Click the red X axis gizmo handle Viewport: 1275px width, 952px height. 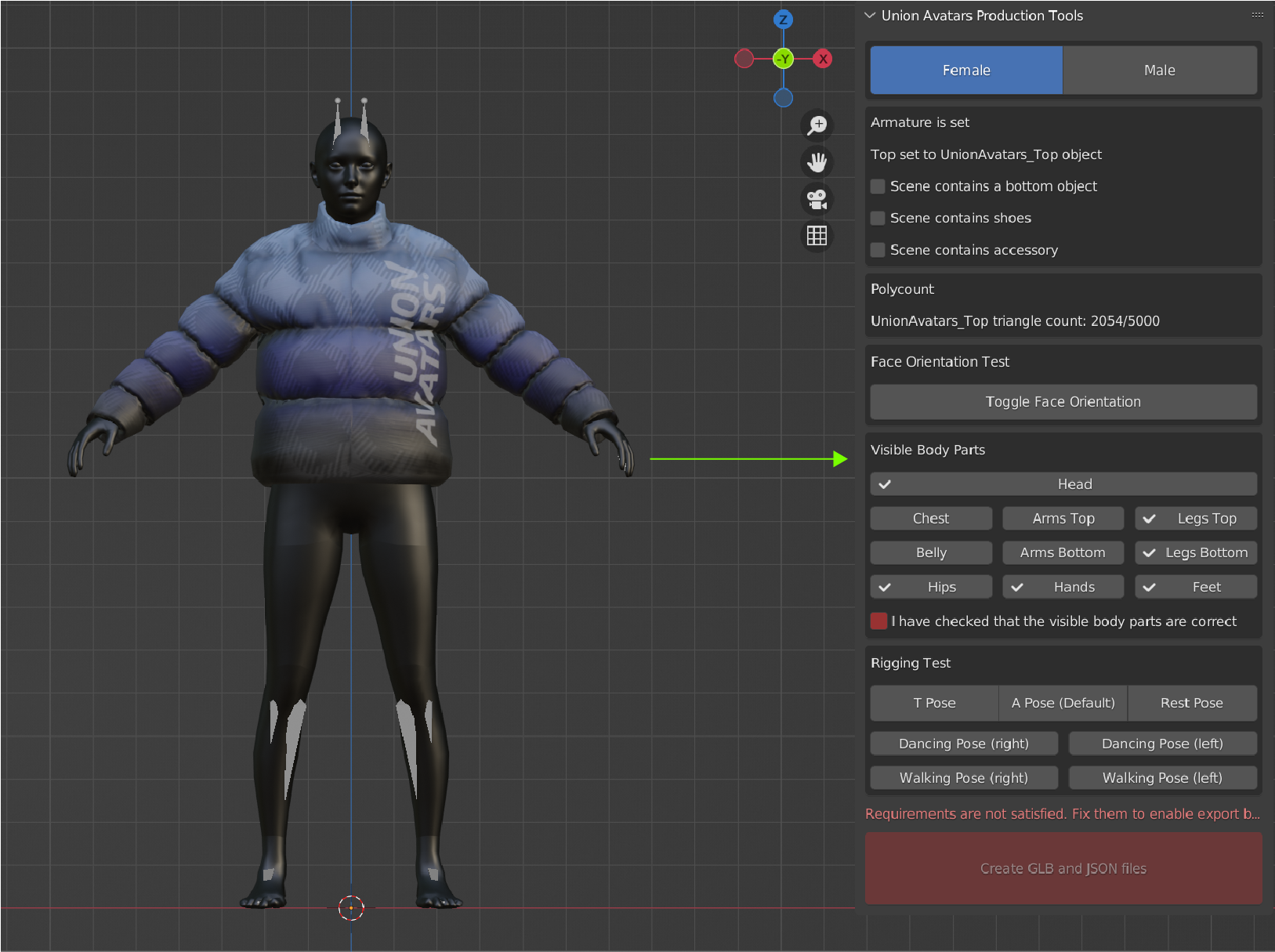(822, 59)
